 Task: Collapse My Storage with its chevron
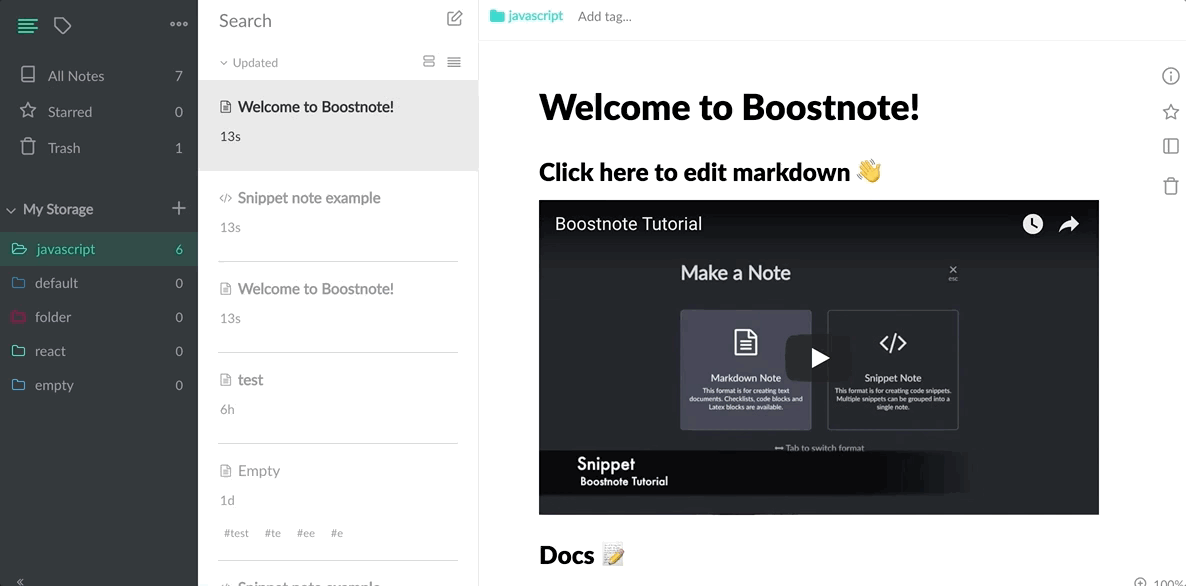11,210
